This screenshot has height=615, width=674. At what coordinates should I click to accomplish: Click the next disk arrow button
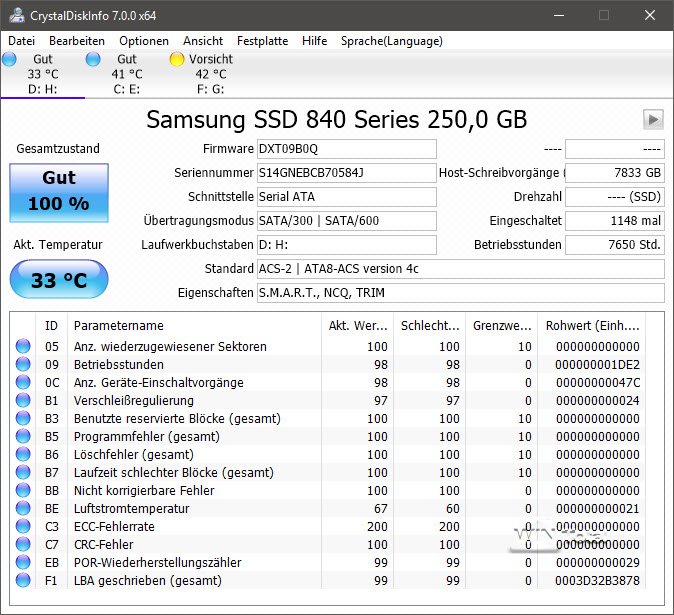653,120
